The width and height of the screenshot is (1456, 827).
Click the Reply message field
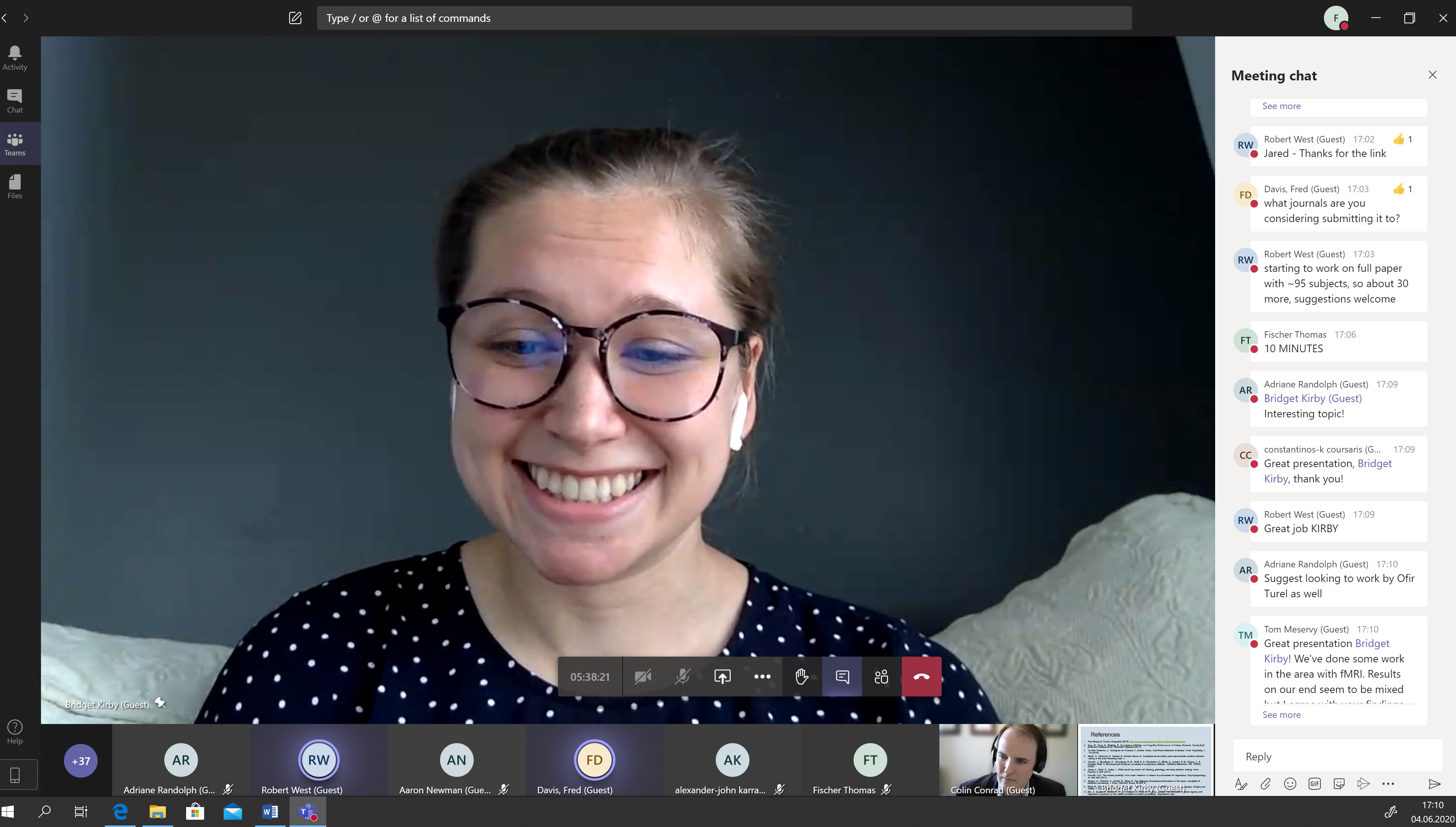[1335, 757]
